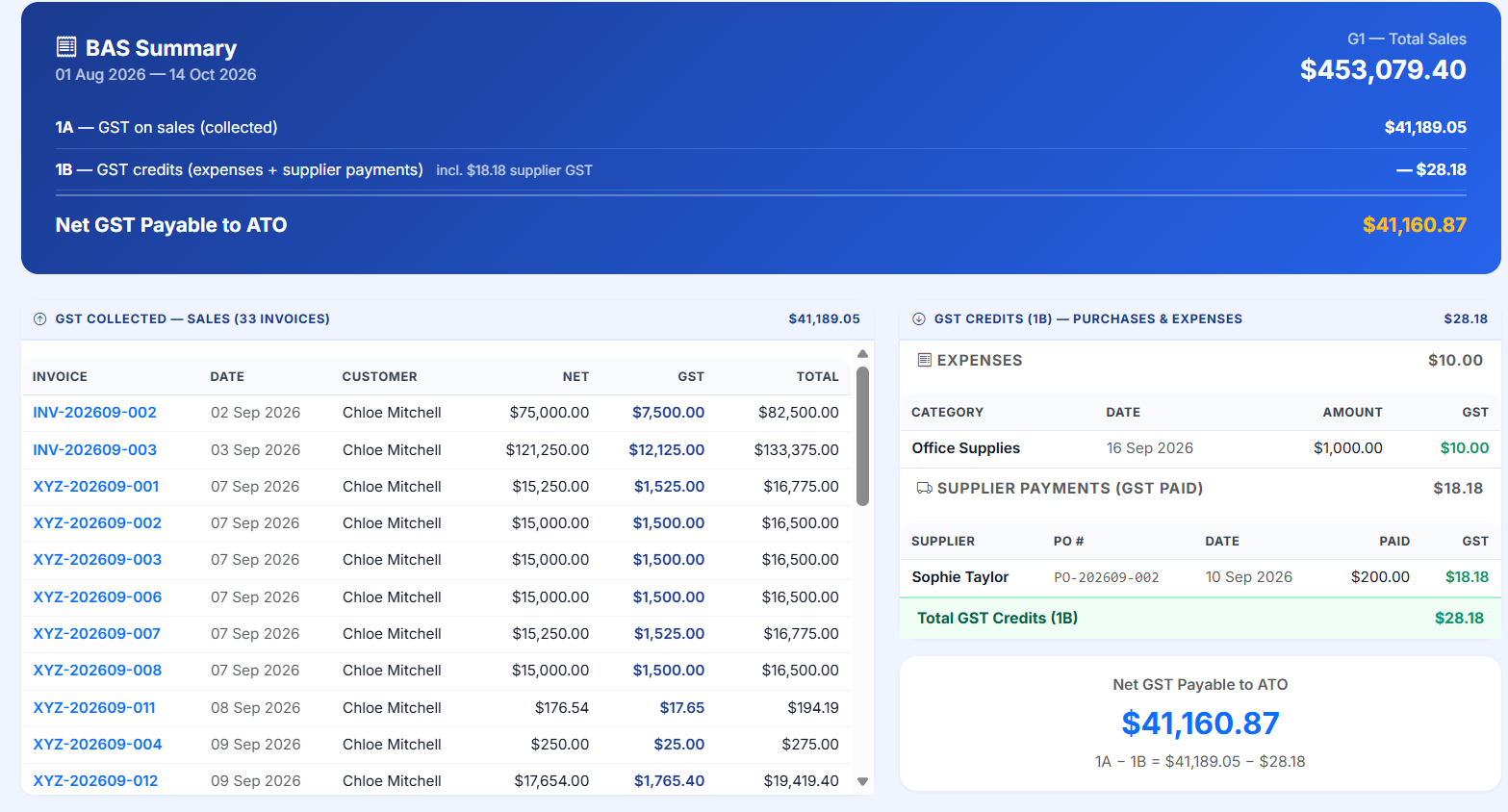Select the Sophie Taylor supplier name

(960, 577)
